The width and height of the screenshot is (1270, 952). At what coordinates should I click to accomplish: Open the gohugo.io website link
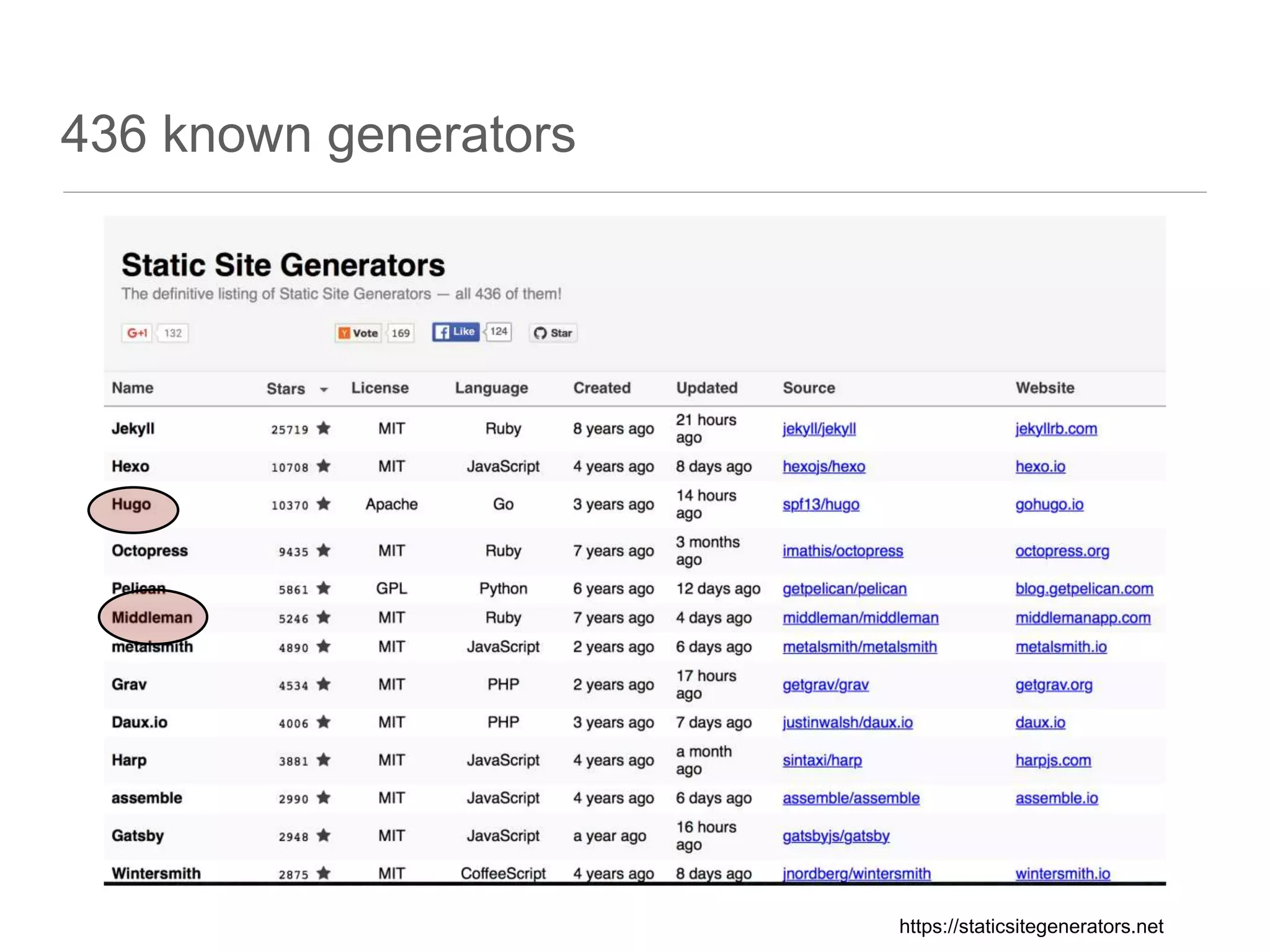1049,505
